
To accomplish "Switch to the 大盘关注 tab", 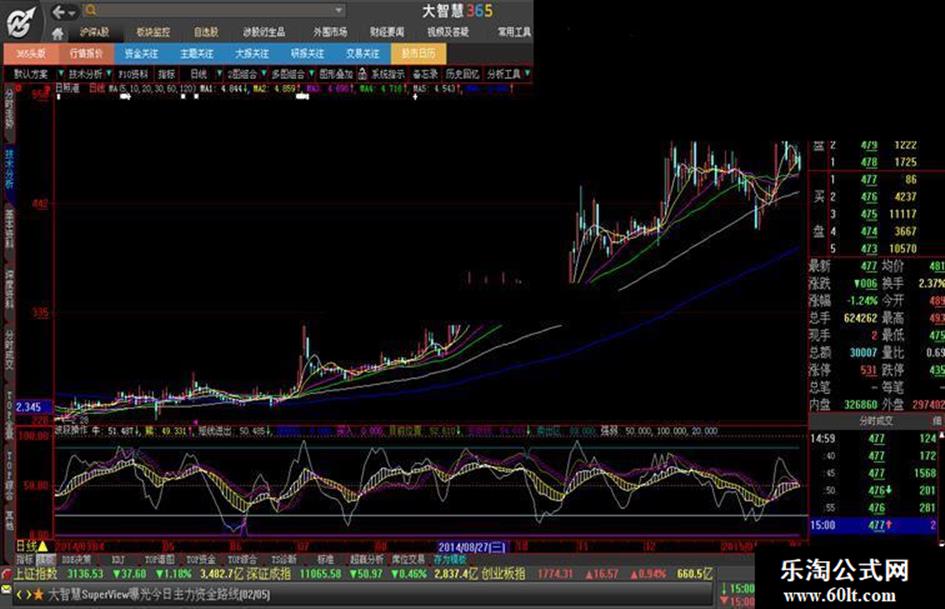I will 253,54.
